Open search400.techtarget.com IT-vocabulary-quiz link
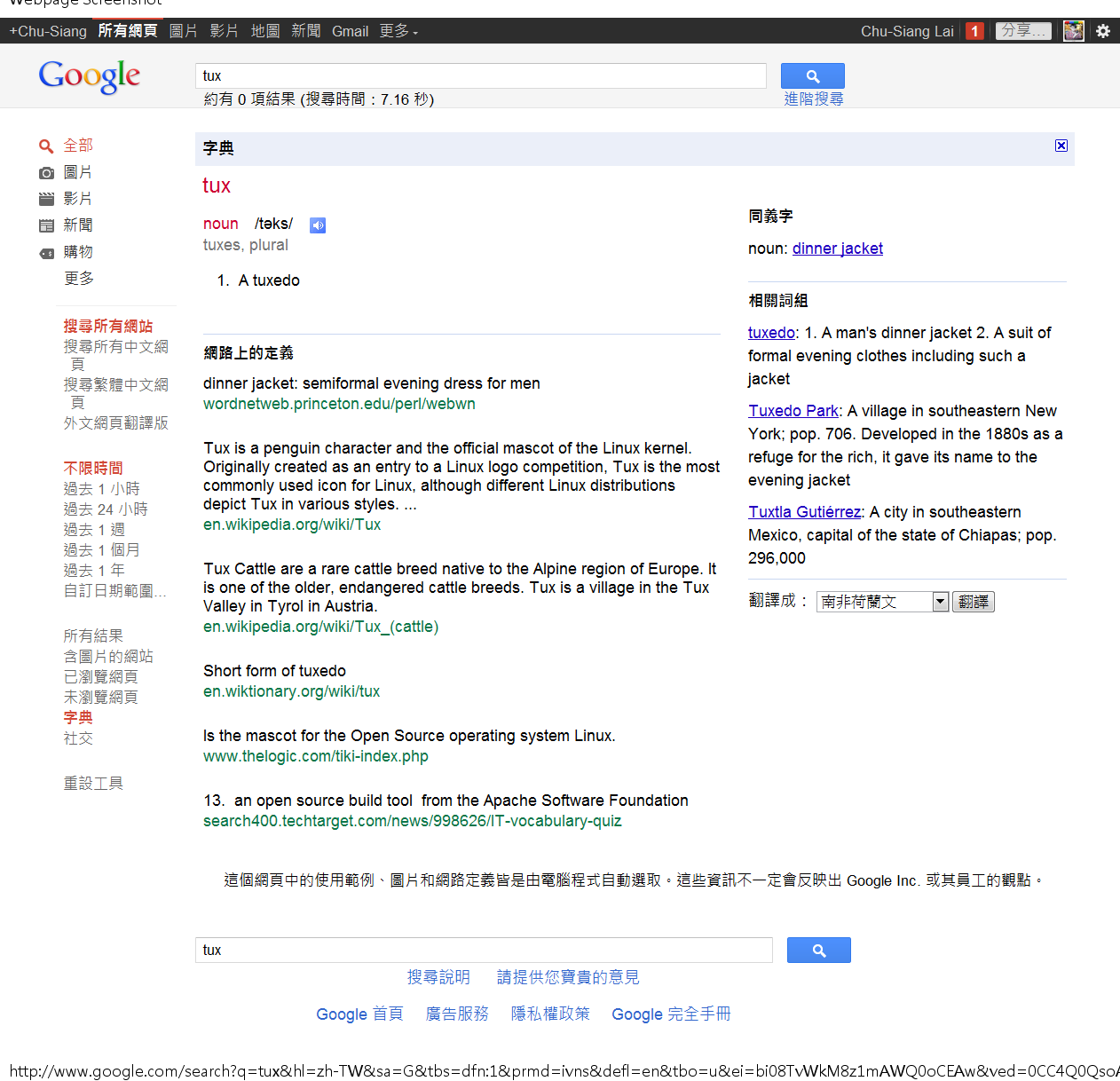This screenshot has height=1081, width=1120. [413, 821]
